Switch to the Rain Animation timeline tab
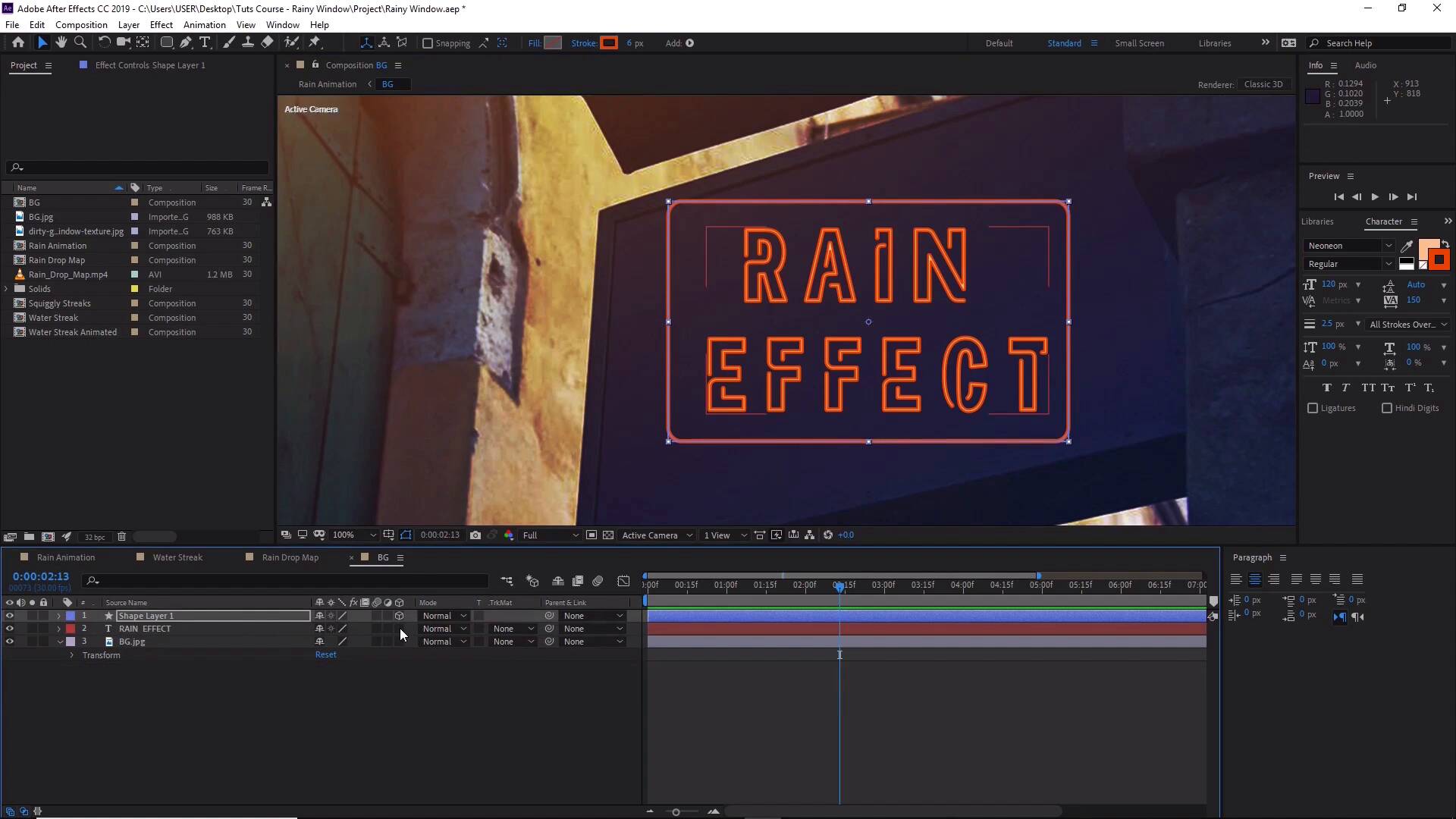Image resolution: width=1456 pixels, height=819 pixels. click(66, 557)
